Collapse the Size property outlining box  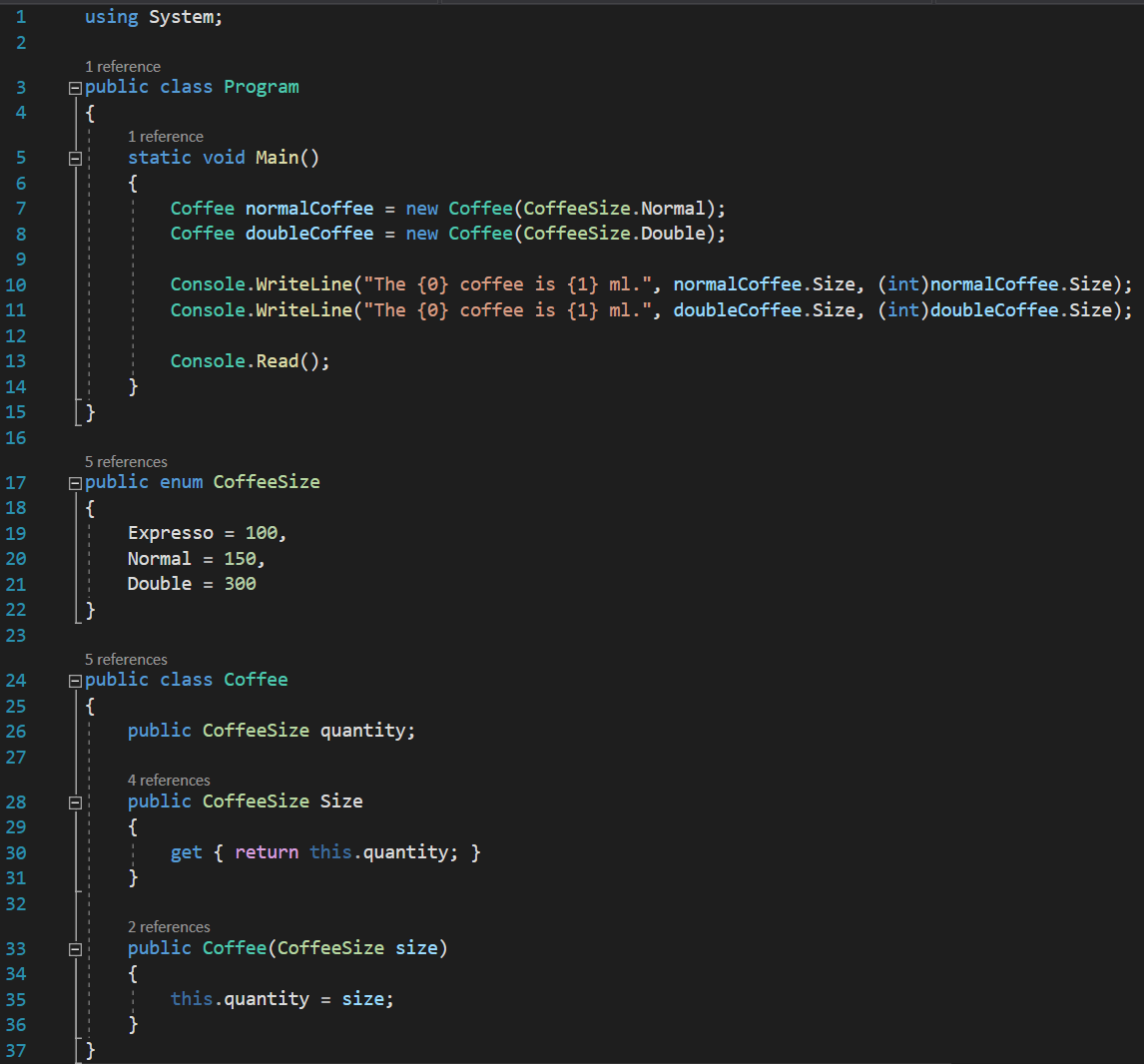coord(75,802)
